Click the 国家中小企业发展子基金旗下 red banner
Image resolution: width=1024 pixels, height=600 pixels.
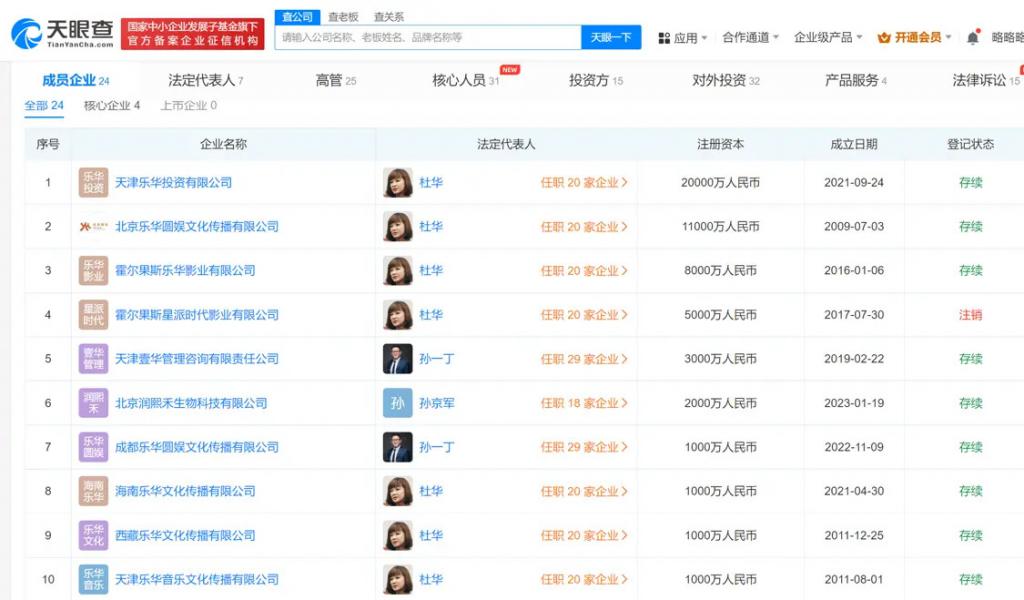pyautogui.click(x=193, y=34)
